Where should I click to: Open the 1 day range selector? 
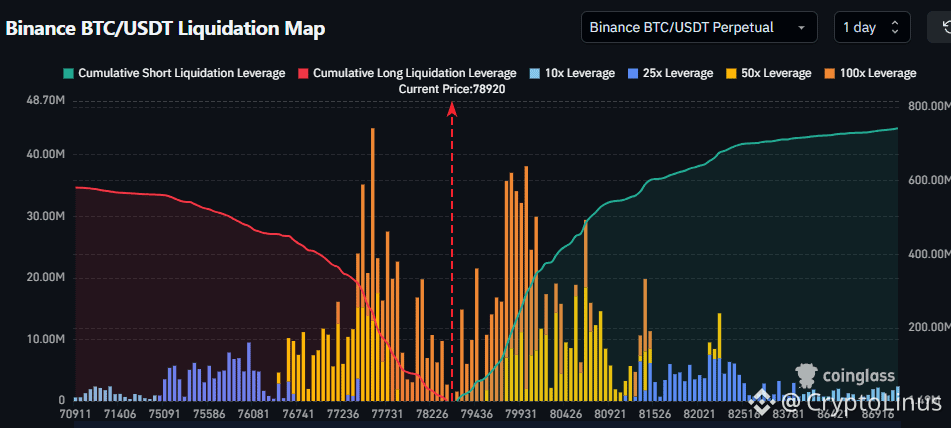872,27
